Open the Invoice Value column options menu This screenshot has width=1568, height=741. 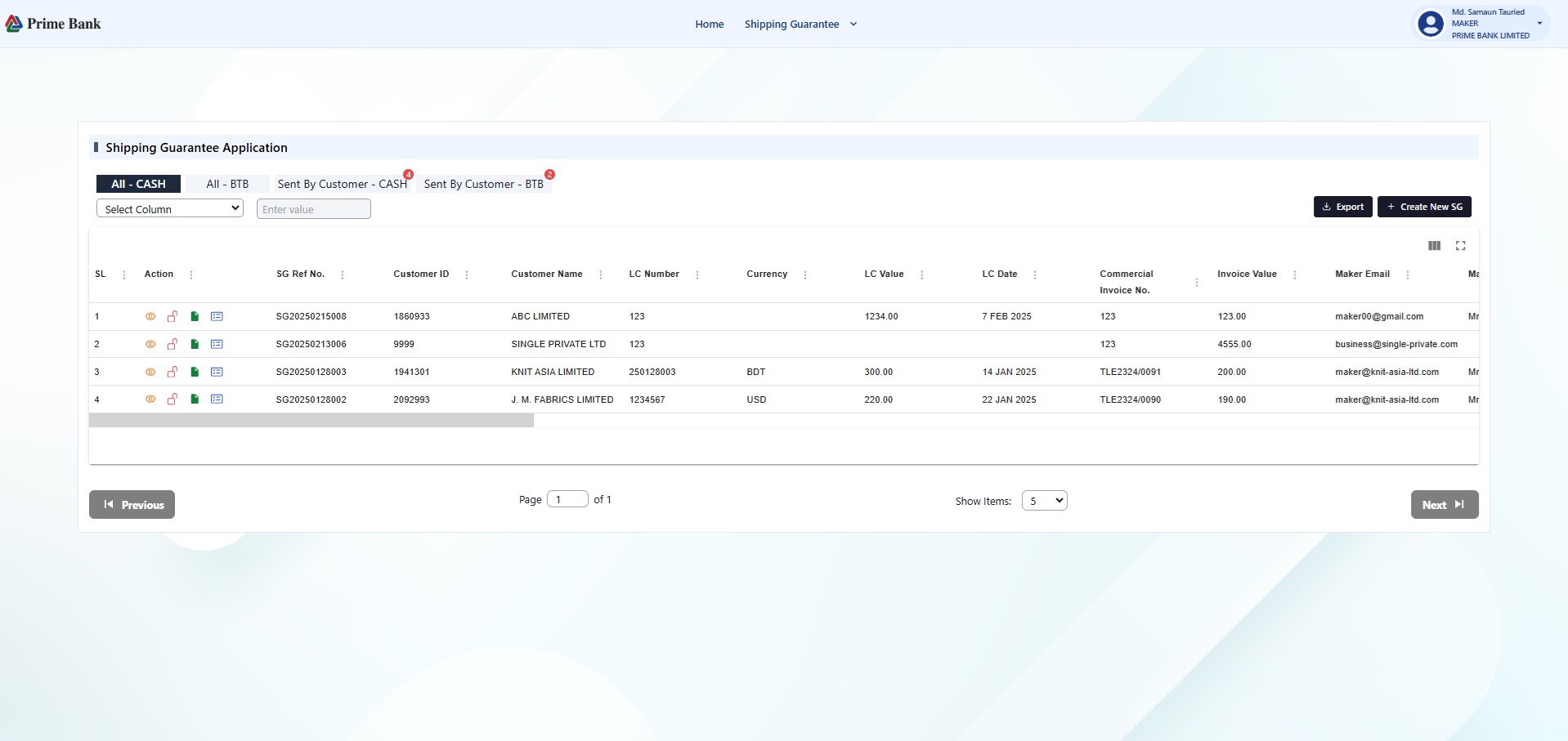[1295, 275]
